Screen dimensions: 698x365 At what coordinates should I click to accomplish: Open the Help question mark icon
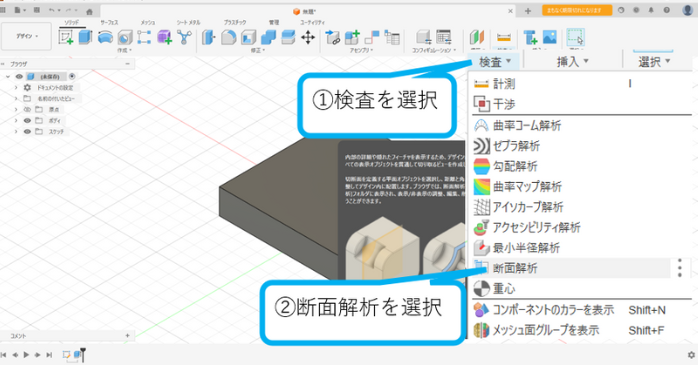(x=666, y=10)
